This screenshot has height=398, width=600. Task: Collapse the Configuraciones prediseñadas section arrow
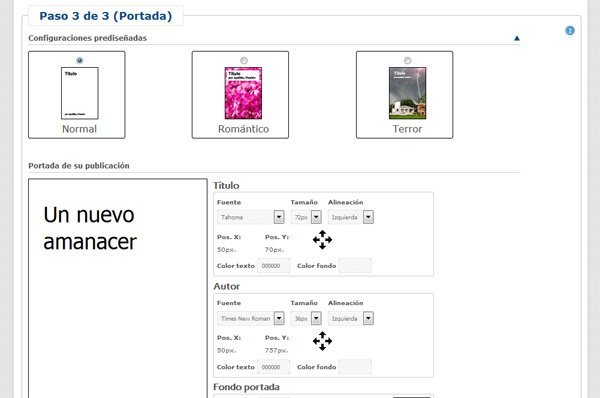coord(517,38)
